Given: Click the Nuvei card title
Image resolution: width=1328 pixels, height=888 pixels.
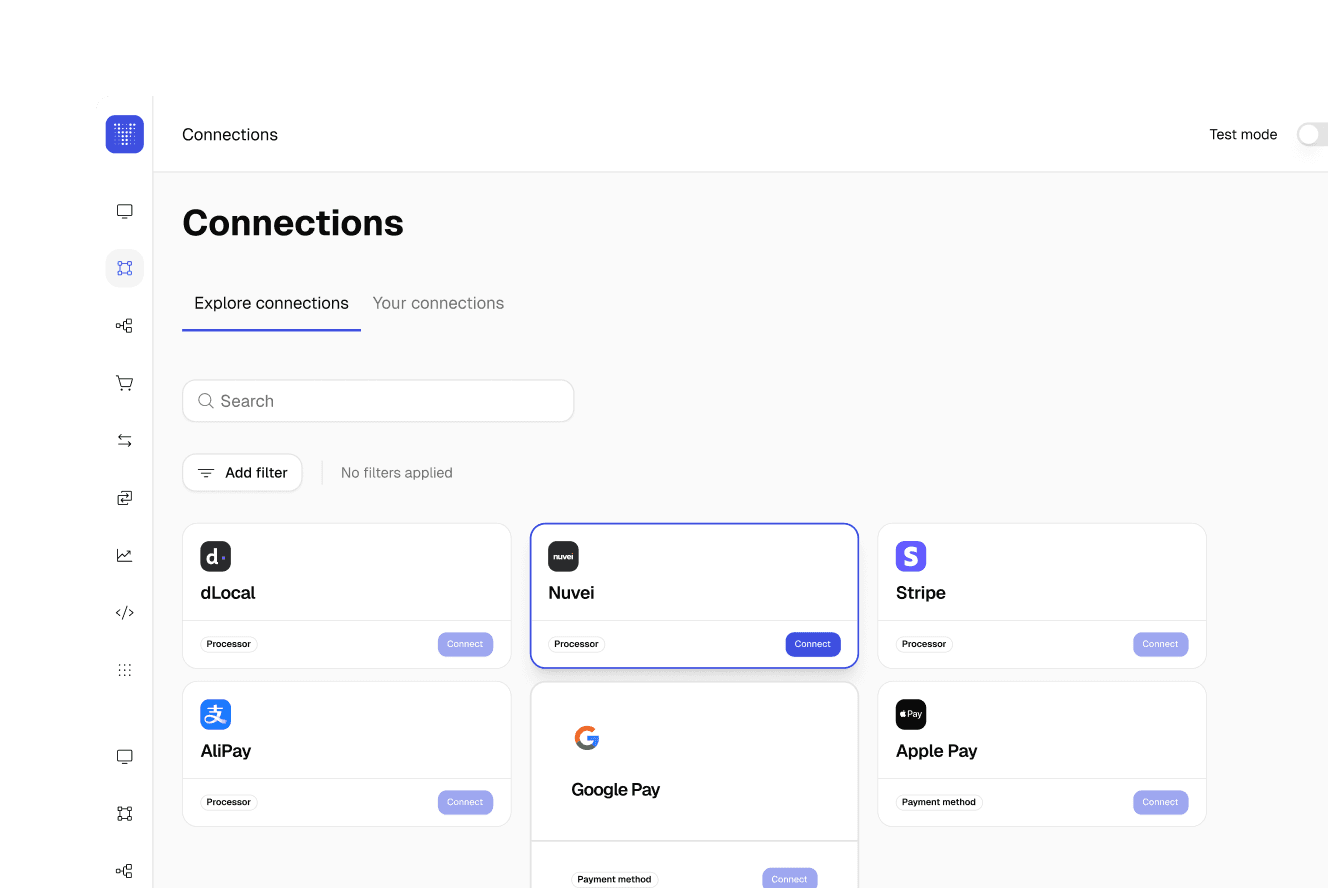Looking at the screenshot, I should (571, 593).
